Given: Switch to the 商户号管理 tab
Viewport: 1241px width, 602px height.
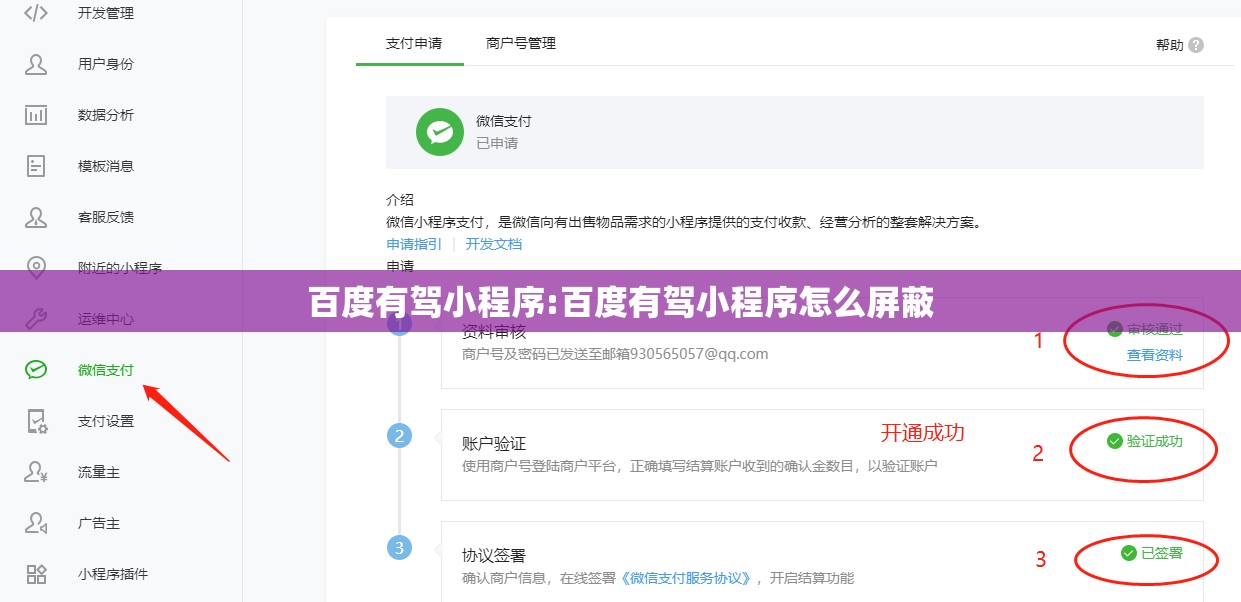Looking at the screenshot, I should click(x=521, y=44).
